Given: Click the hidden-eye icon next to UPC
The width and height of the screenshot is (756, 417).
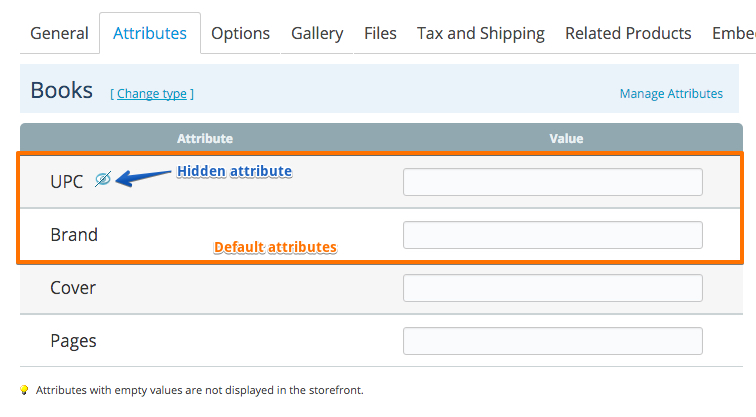Looking at the screenshot, I should 103,179.
